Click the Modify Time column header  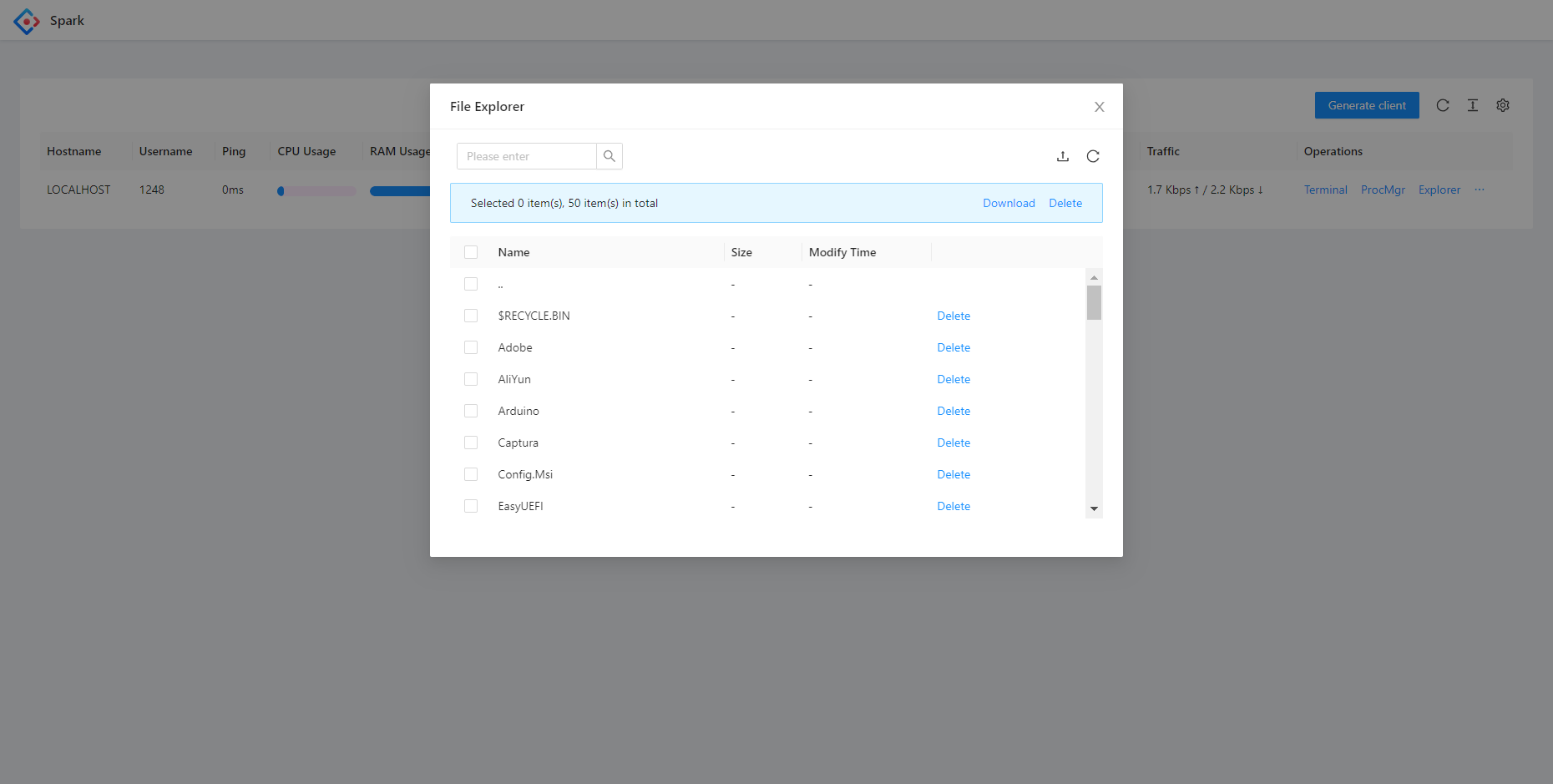(842, 252)
